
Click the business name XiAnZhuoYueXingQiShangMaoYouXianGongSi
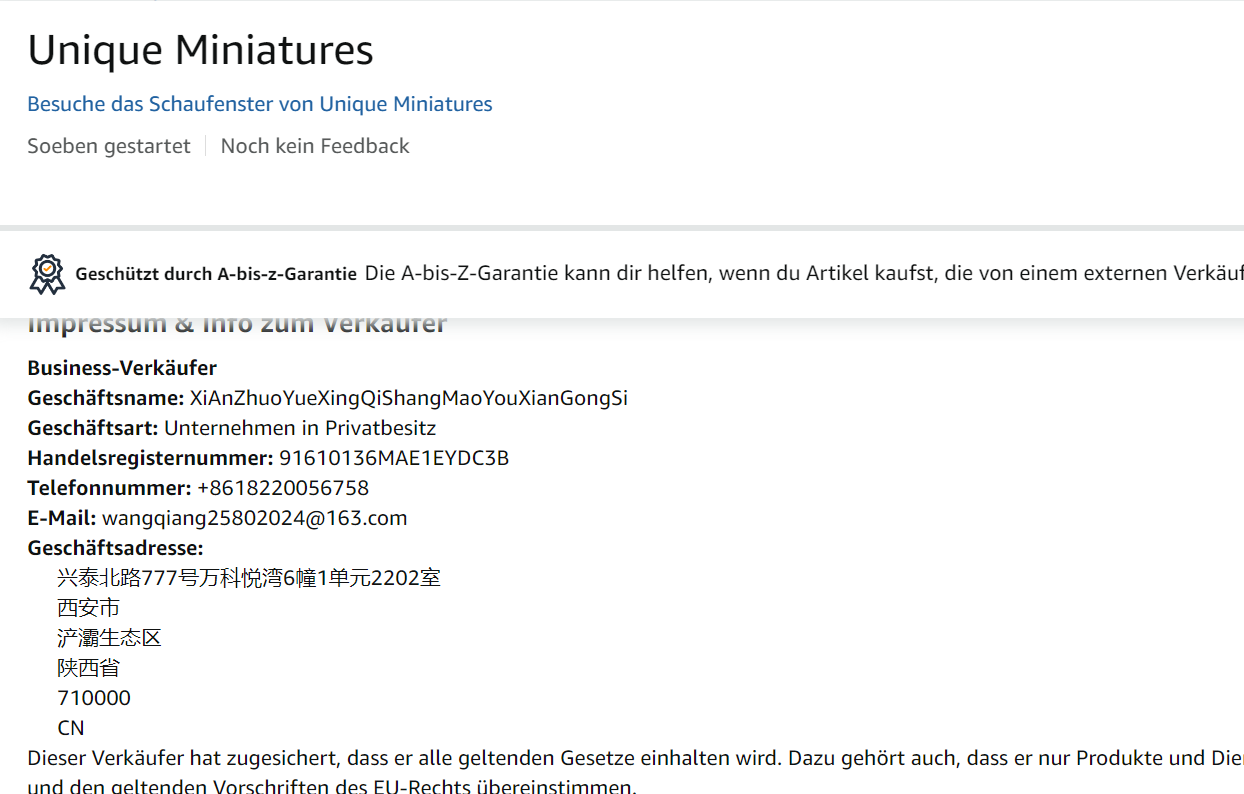point(409,398)
